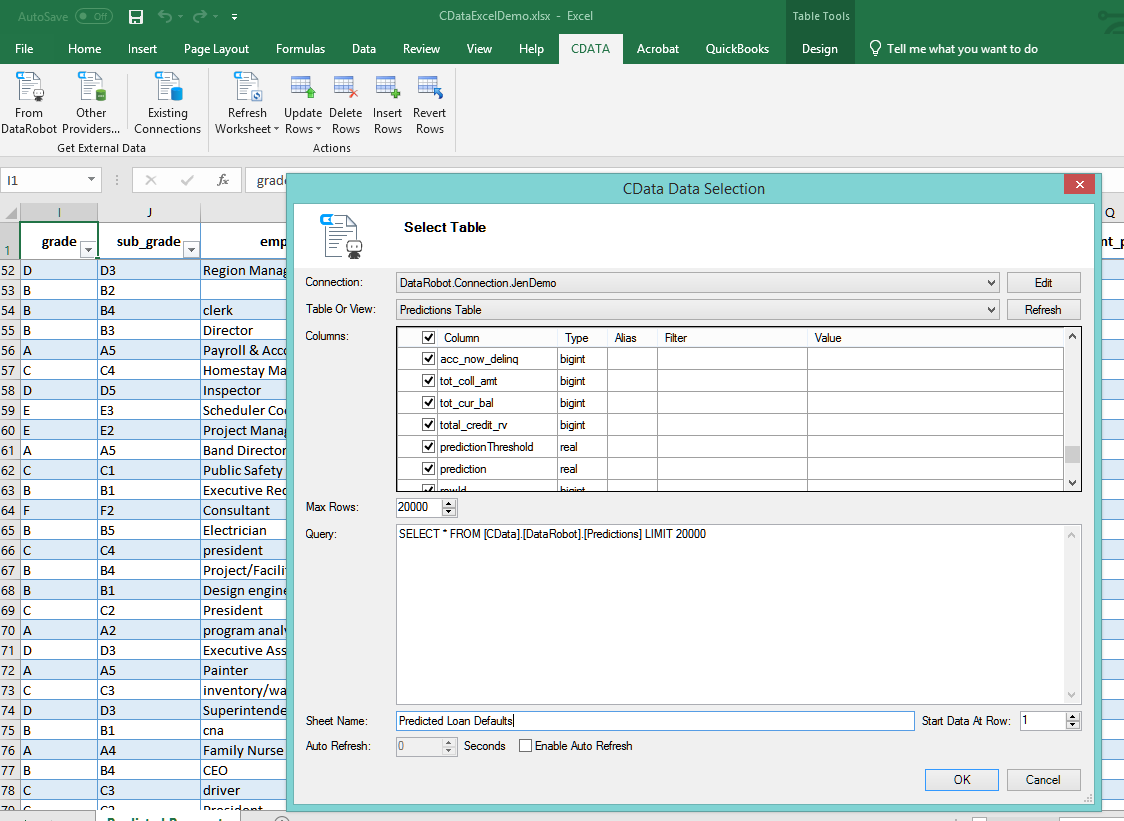Click Refresh next to Table Or View
Viewport: 1124px width, 821px height.
click(1043, 310)
